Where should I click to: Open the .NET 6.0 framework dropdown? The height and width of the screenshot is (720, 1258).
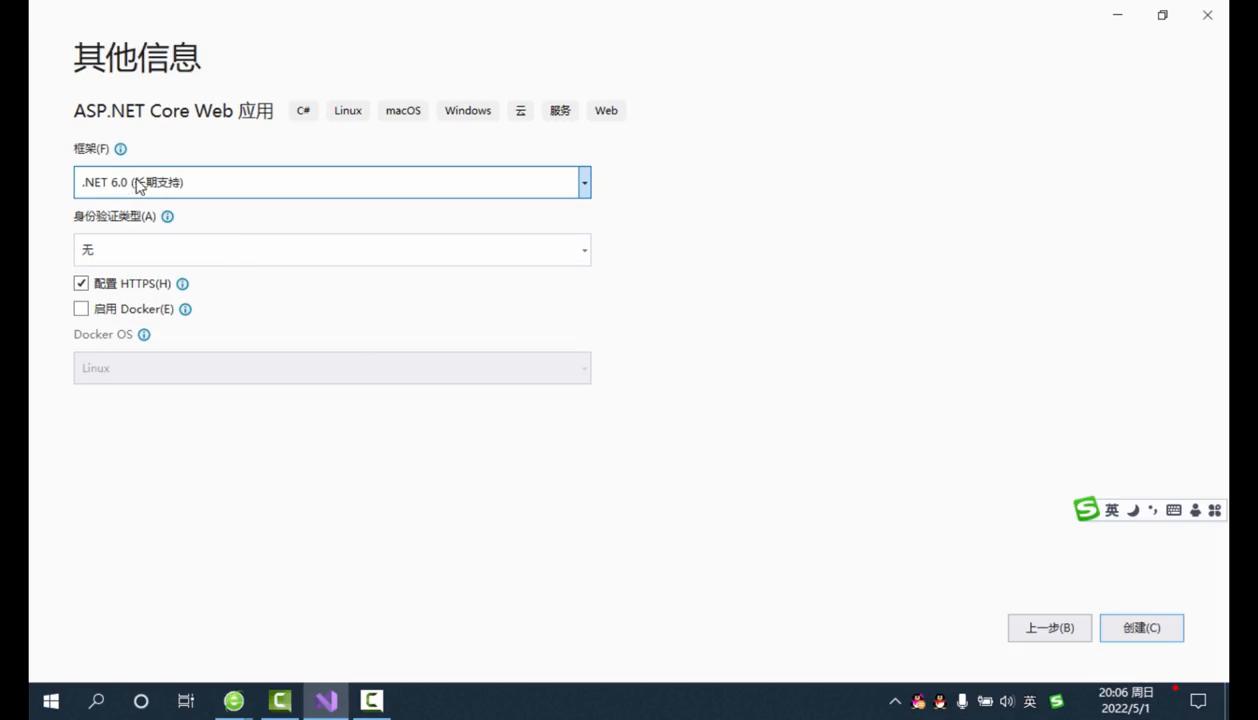tap(584, 182)
